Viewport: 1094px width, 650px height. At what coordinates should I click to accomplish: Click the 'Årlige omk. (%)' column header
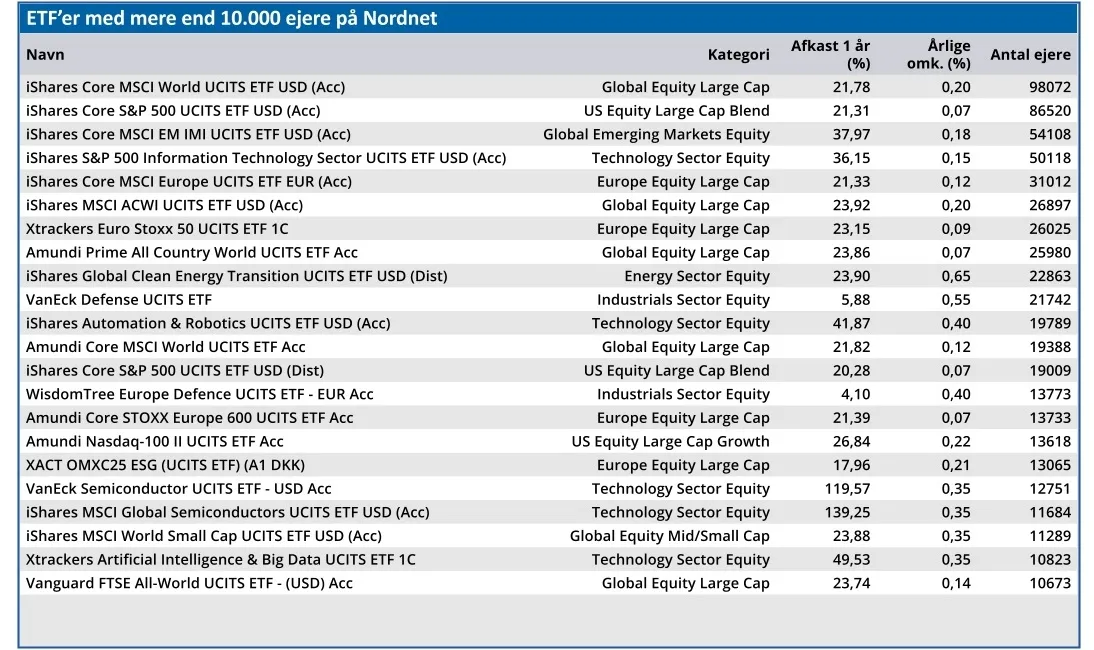[938, 54]
